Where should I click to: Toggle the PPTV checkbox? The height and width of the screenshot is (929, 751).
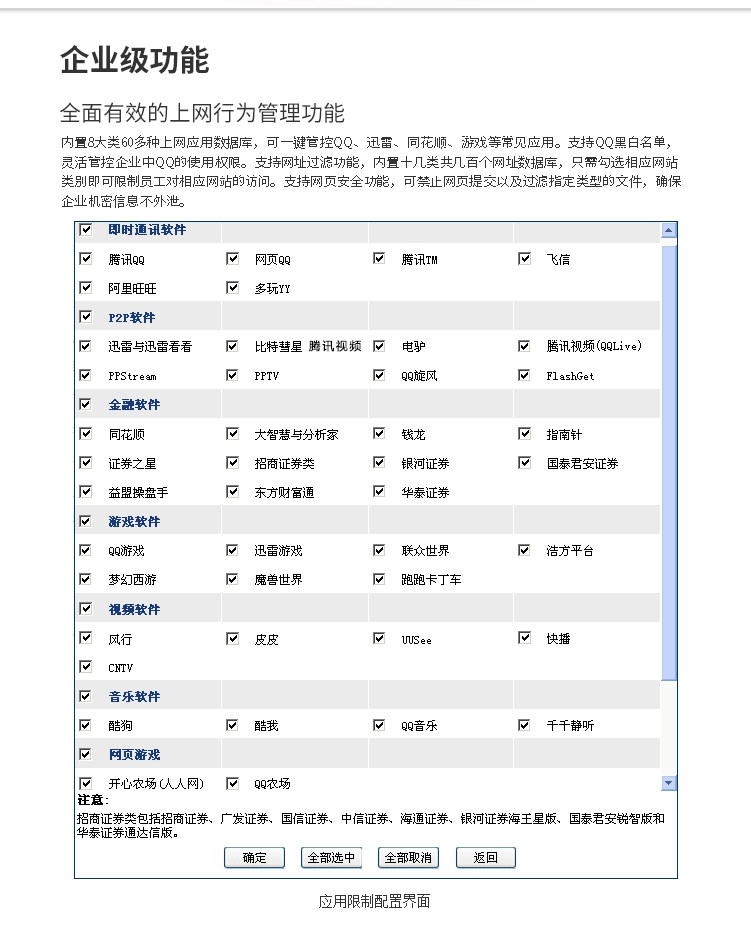coord(232,375)
